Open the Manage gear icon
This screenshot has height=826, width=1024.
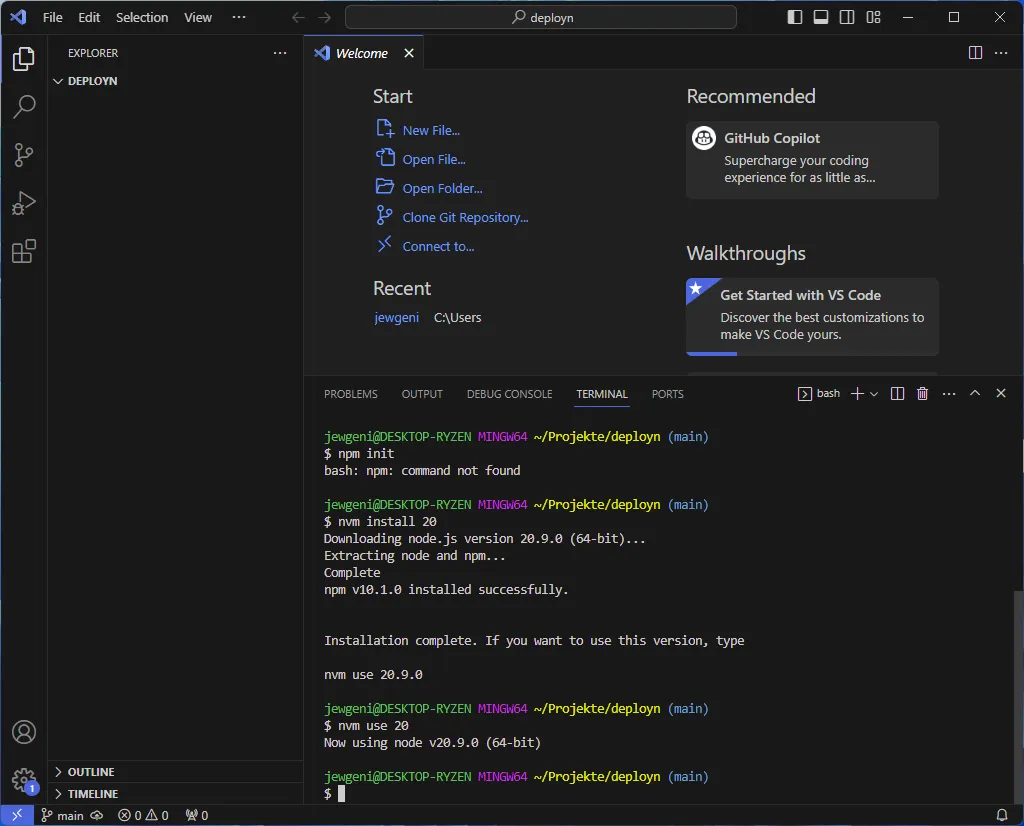point(24,780)
